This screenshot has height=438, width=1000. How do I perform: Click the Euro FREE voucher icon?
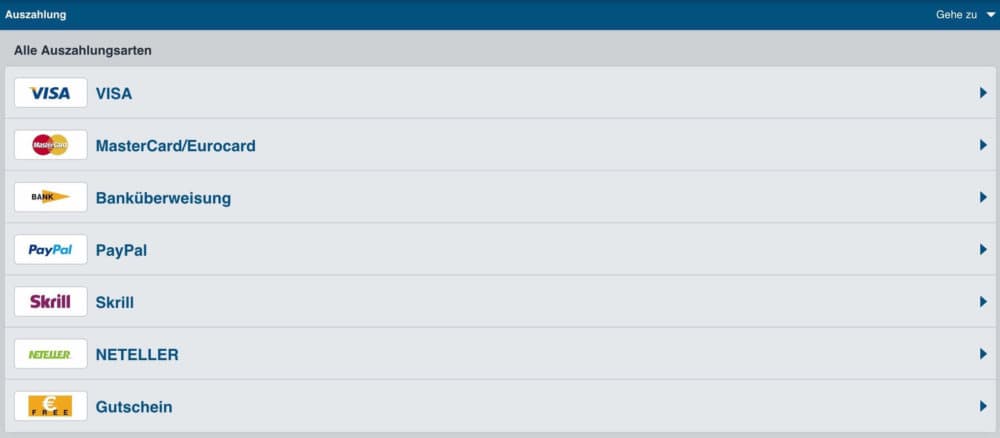(50, 406)
